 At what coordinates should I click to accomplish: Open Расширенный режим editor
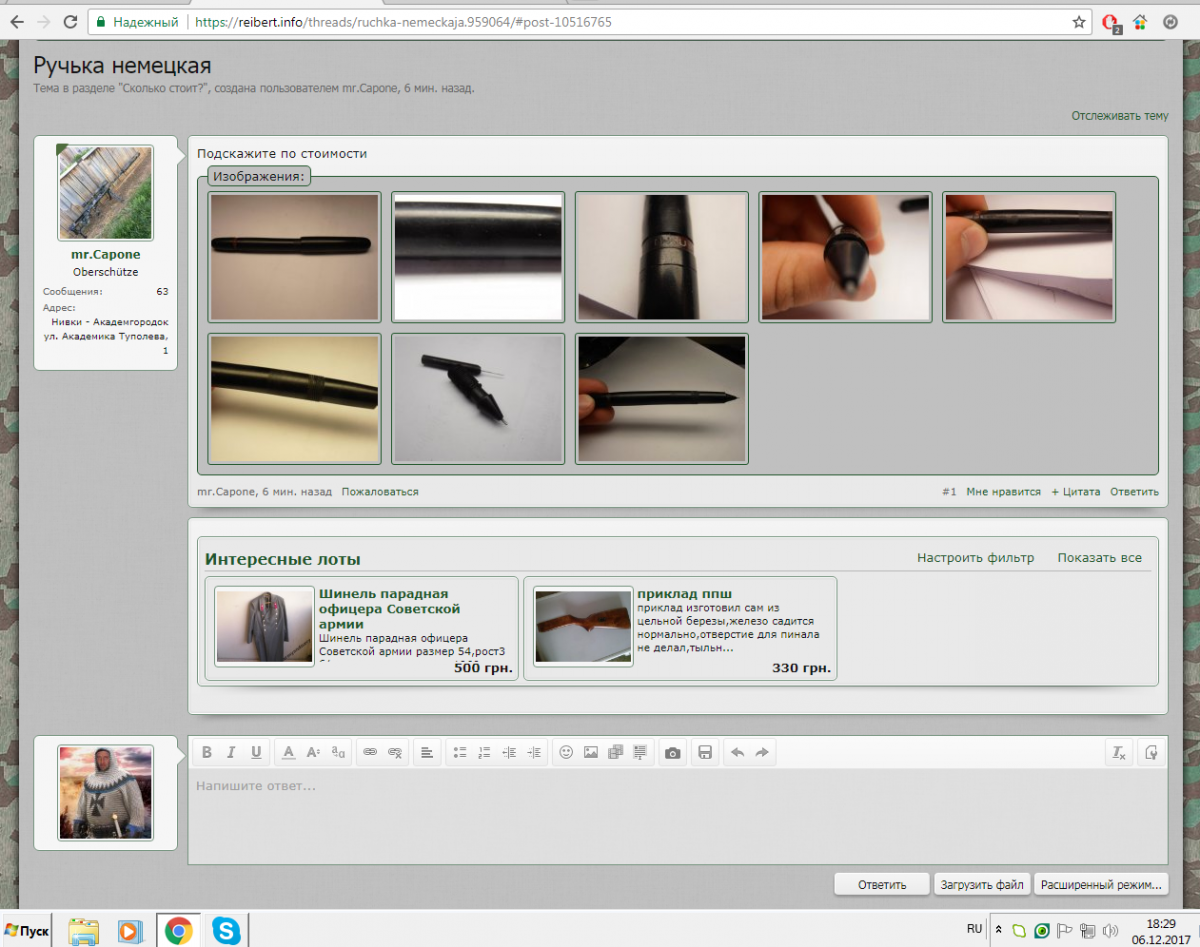[x=1101, y=884]
